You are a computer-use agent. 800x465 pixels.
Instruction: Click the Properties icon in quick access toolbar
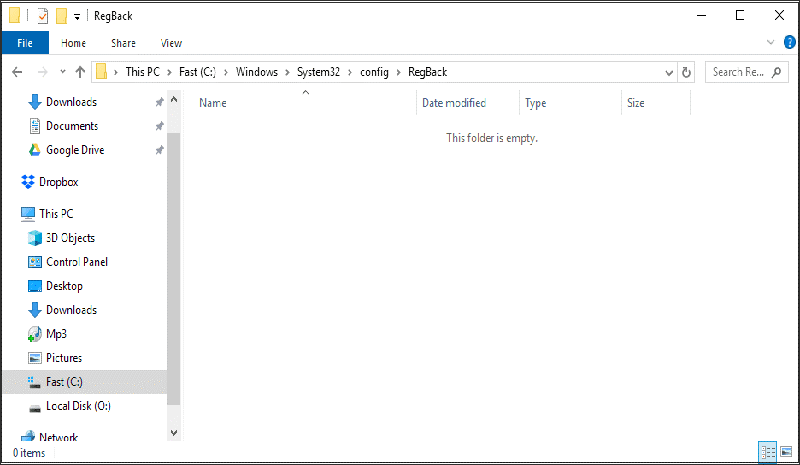click(42, 16)
